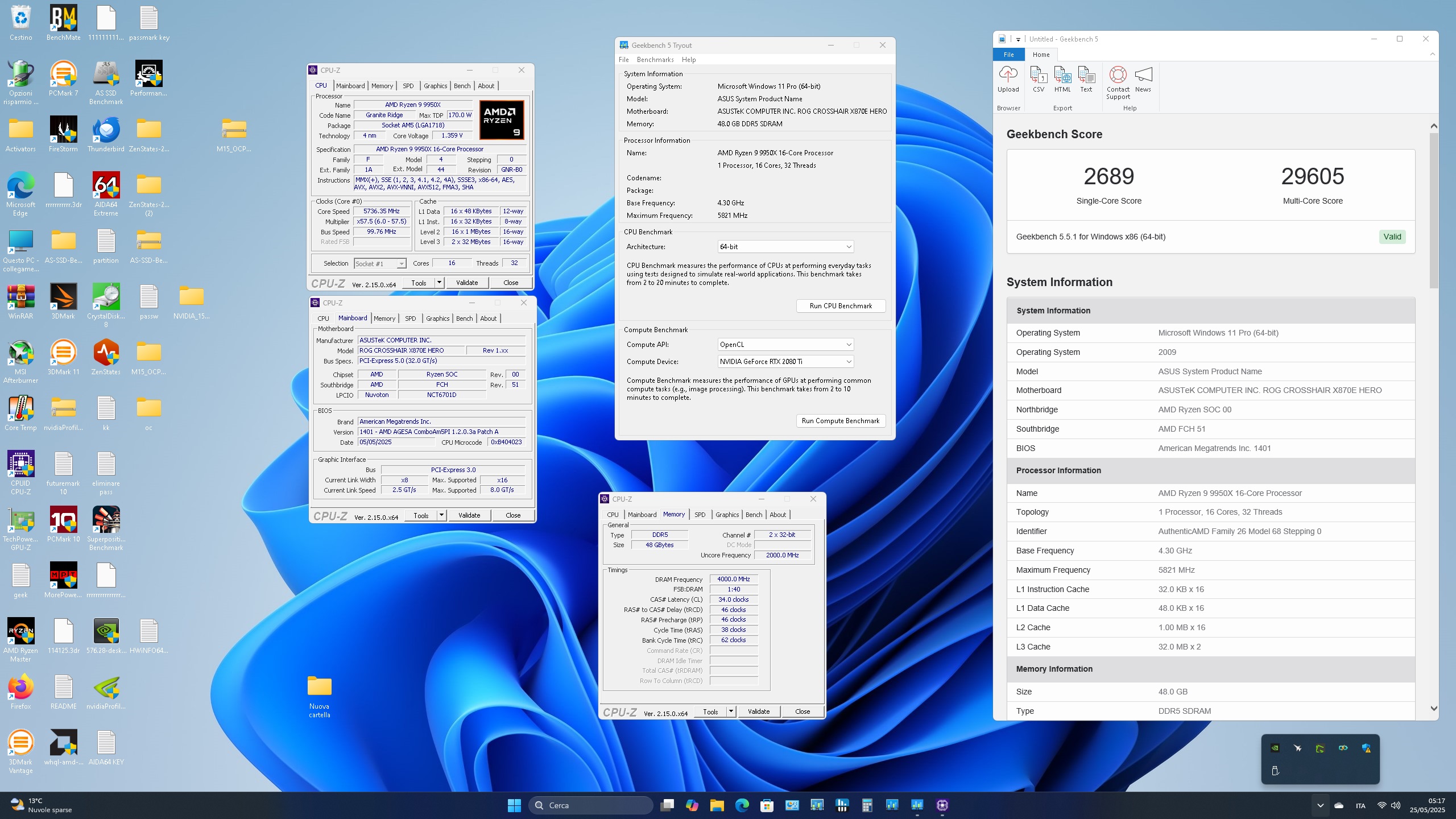
Task: Open TechPowerUp GPU-Z desktop icon
Action: pyautogui.click(x=20, y=529)
